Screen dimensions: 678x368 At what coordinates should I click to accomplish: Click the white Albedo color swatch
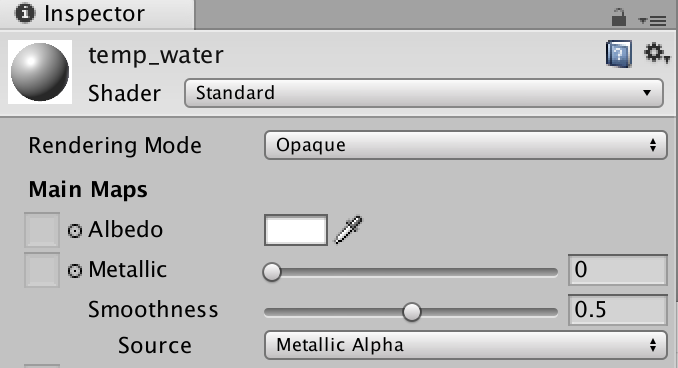pyautogui.click(x=296, y=230)
